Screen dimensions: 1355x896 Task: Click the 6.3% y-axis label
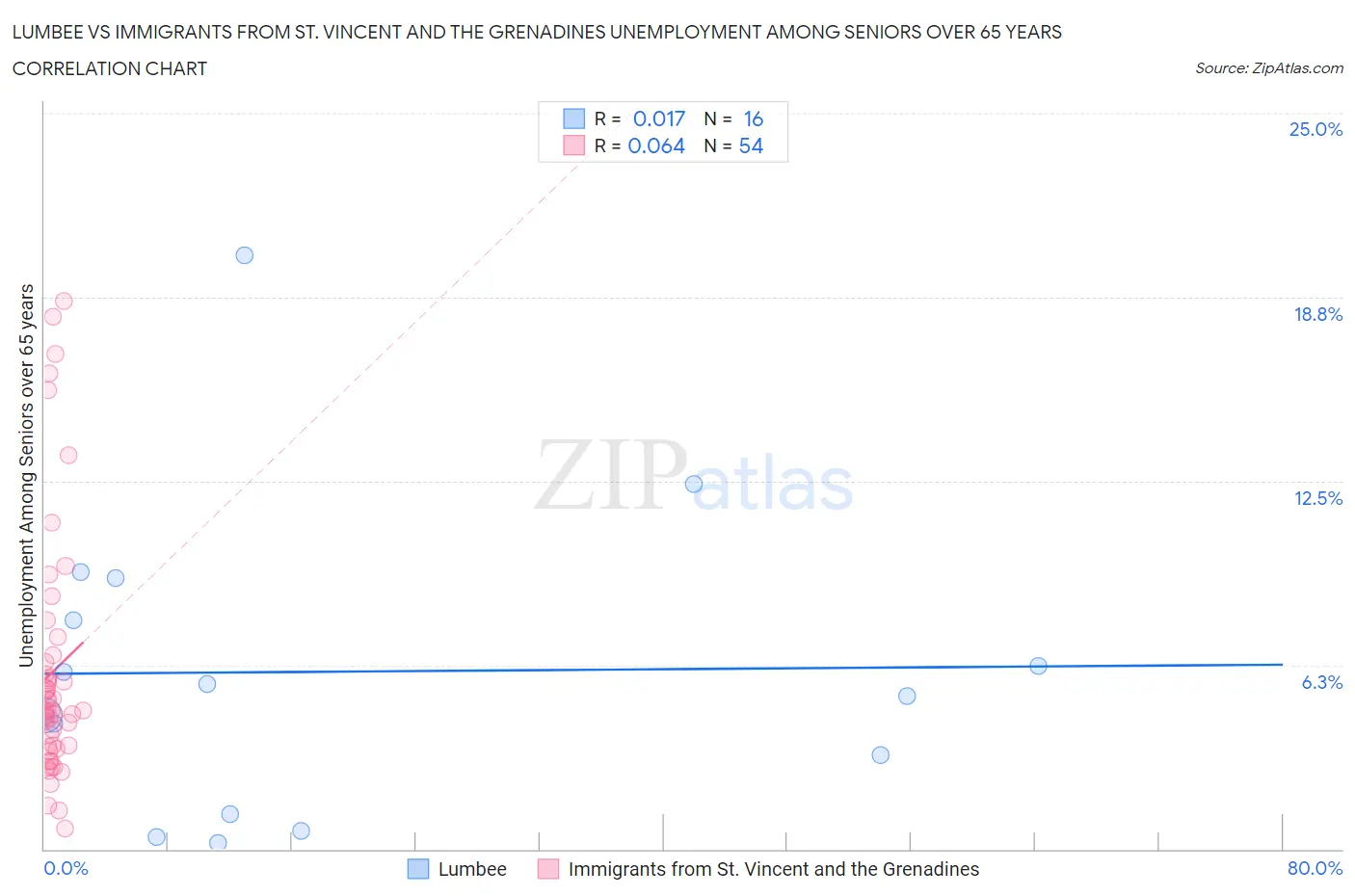(x=1321, y=682)
